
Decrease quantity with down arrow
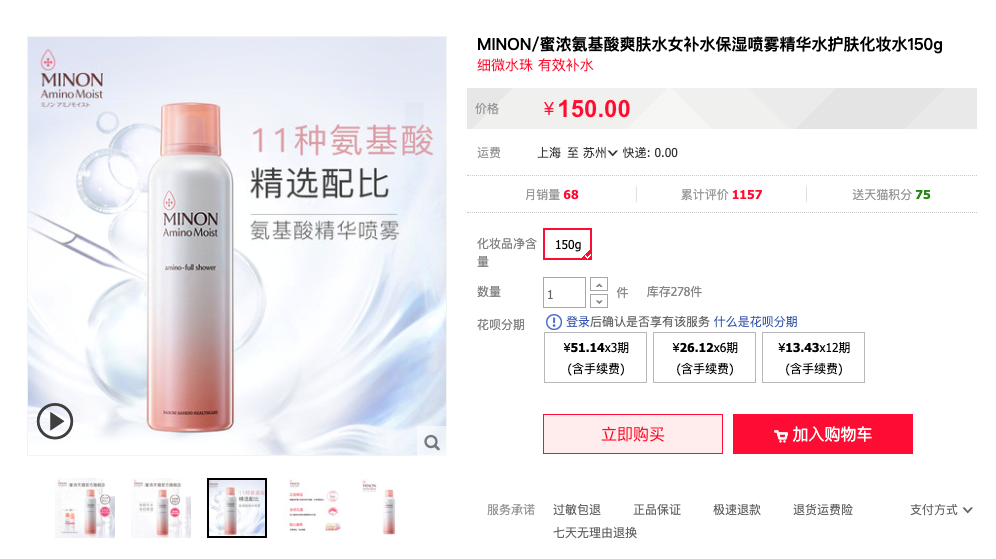[599, 301]
